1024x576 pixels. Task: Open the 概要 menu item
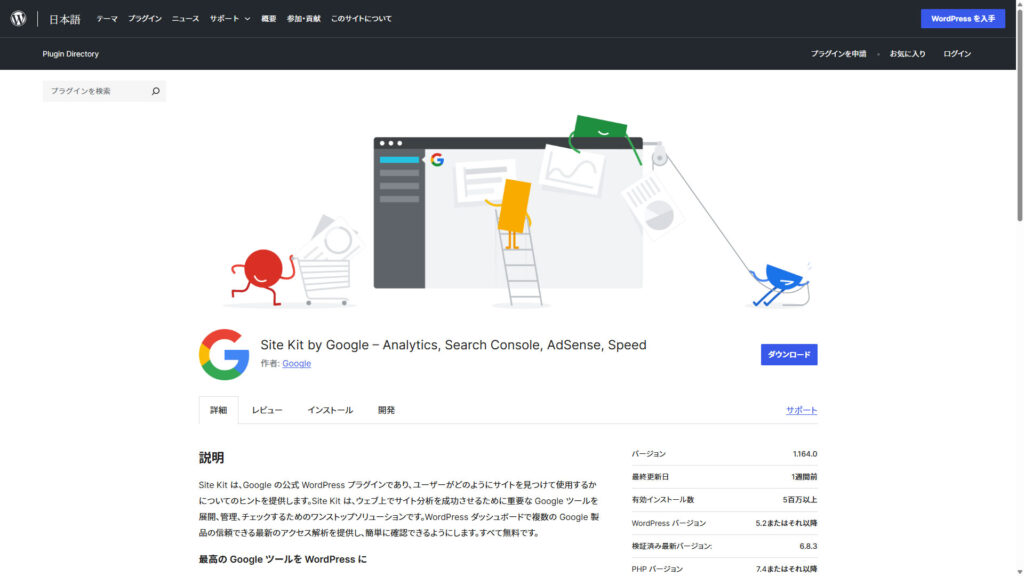(x=269, y=19)
